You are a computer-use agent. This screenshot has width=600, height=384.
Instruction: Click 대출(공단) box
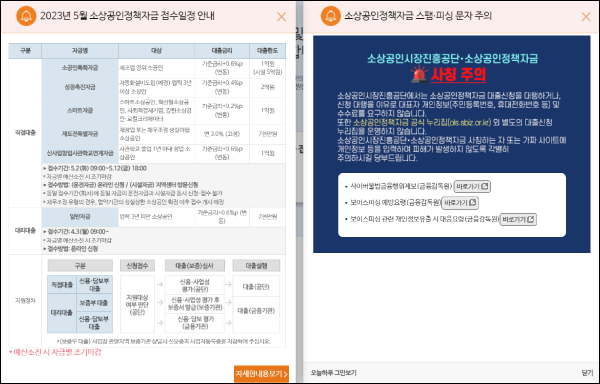[x=256, y=286]
